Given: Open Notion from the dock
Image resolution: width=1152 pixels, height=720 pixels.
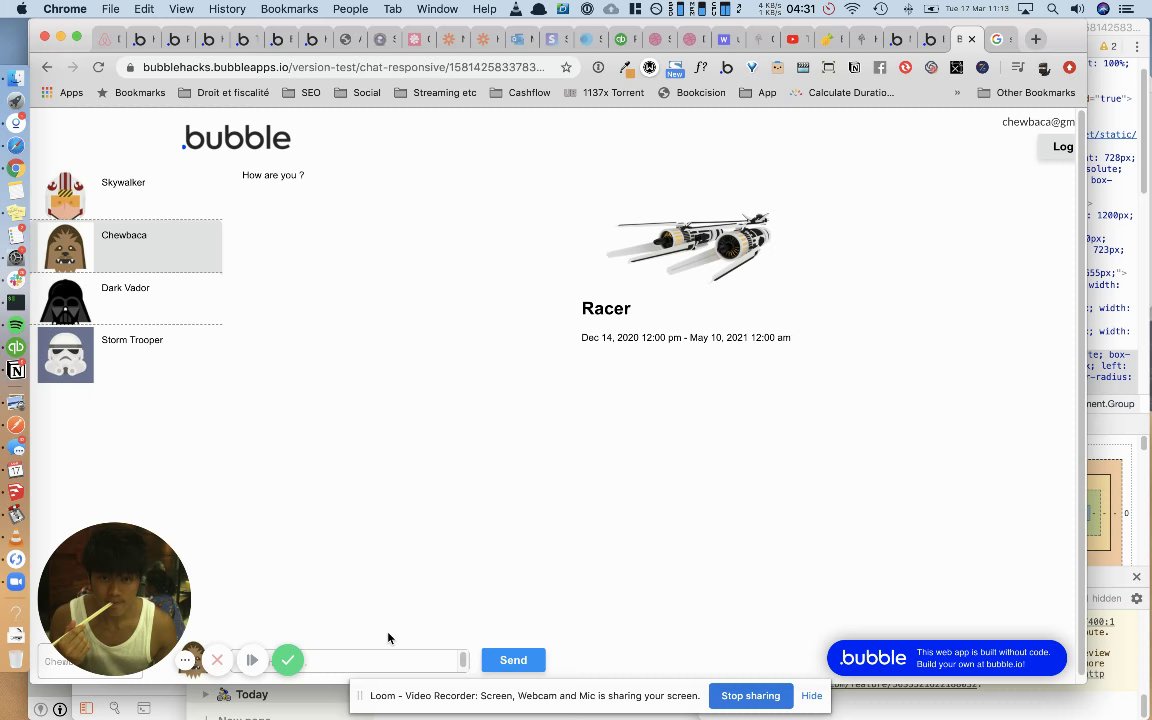Looking at the screenshot, I should tap(15, 370).
